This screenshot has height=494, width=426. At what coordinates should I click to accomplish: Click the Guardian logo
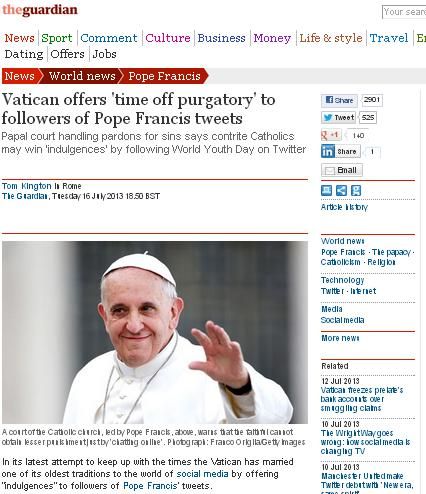pos(40,10)
